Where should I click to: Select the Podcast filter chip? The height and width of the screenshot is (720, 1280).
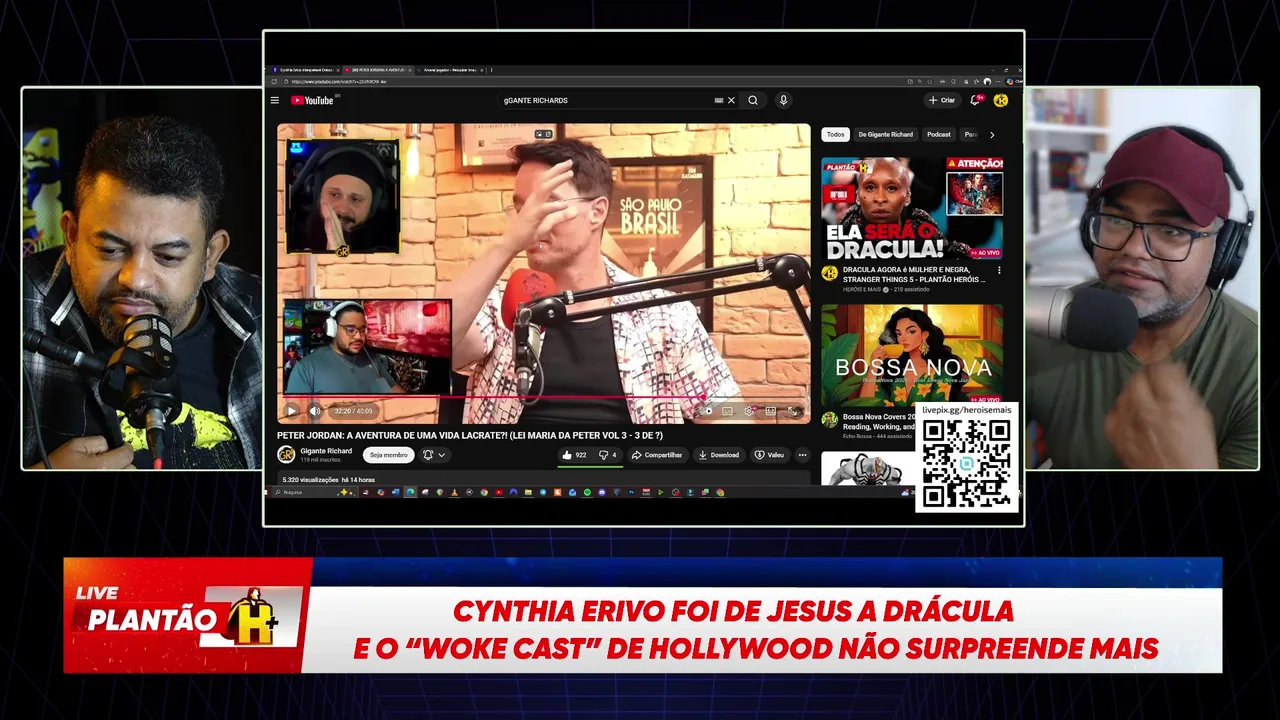coord(939,134)
